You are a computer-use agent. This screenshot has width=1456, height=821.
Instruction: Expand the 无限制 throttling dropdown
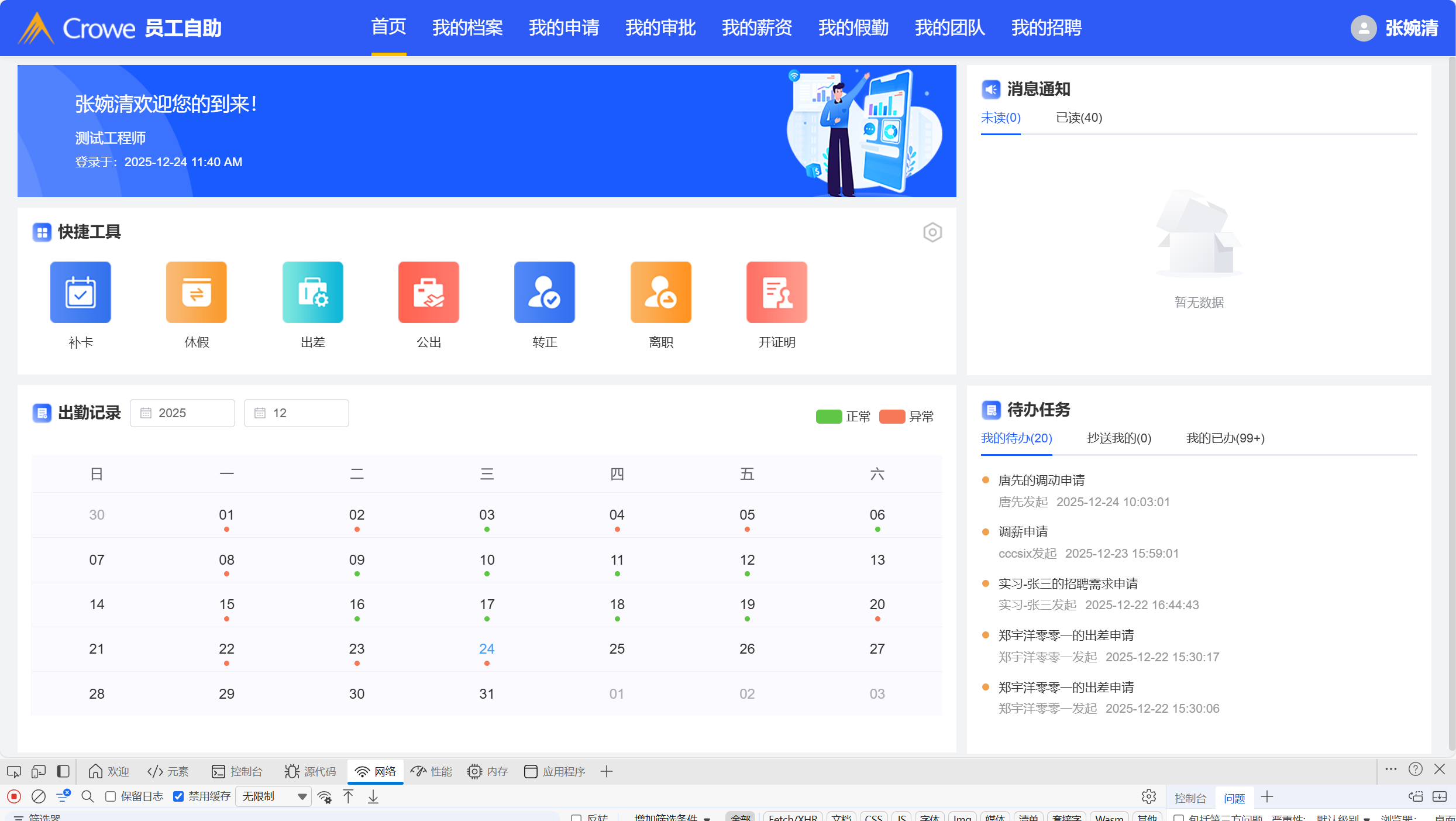click(274, 796)
